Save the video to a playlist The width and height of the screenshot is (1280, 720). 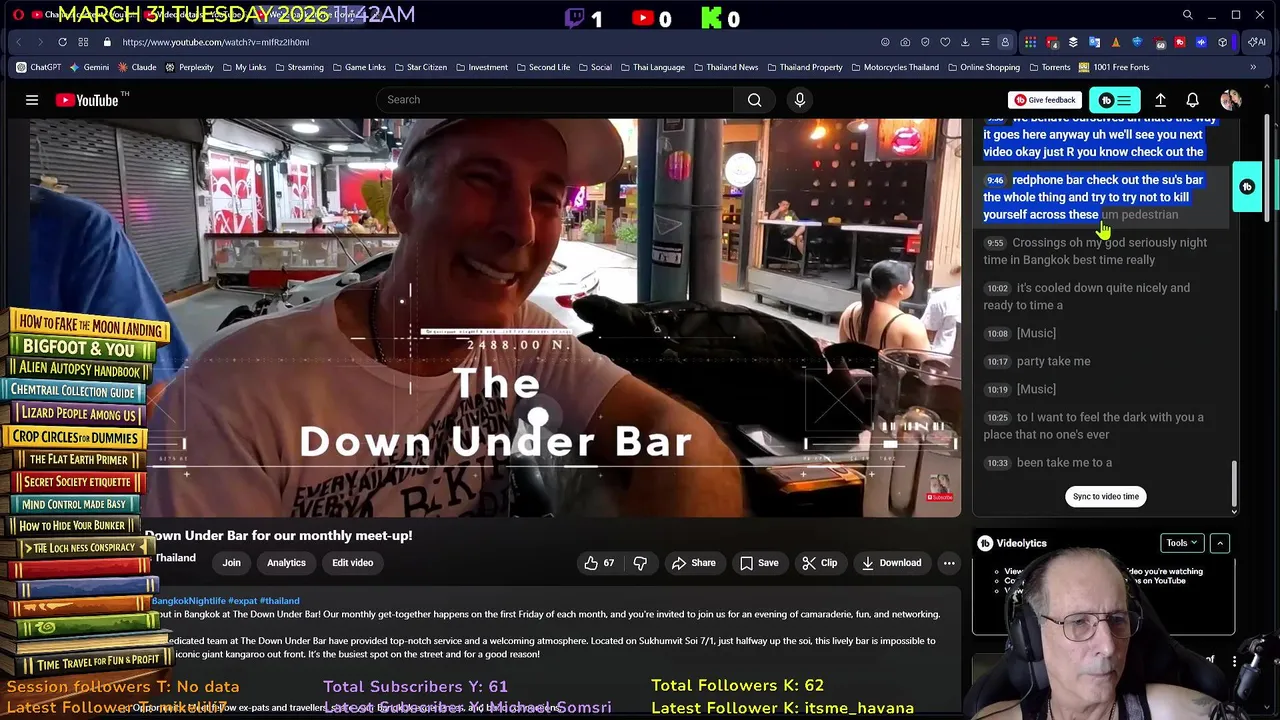point(759,563)
